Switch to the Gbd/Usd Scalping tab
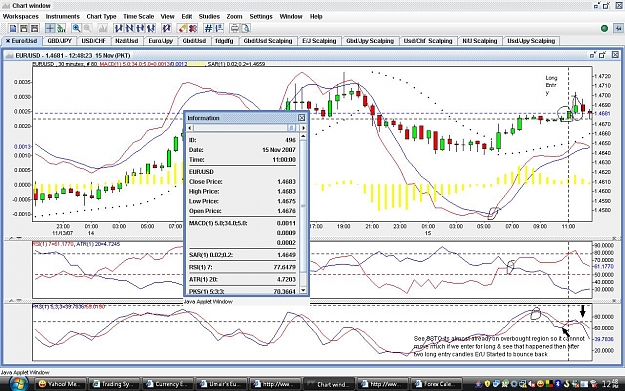 pyautogui.click(x=268, y=41)
